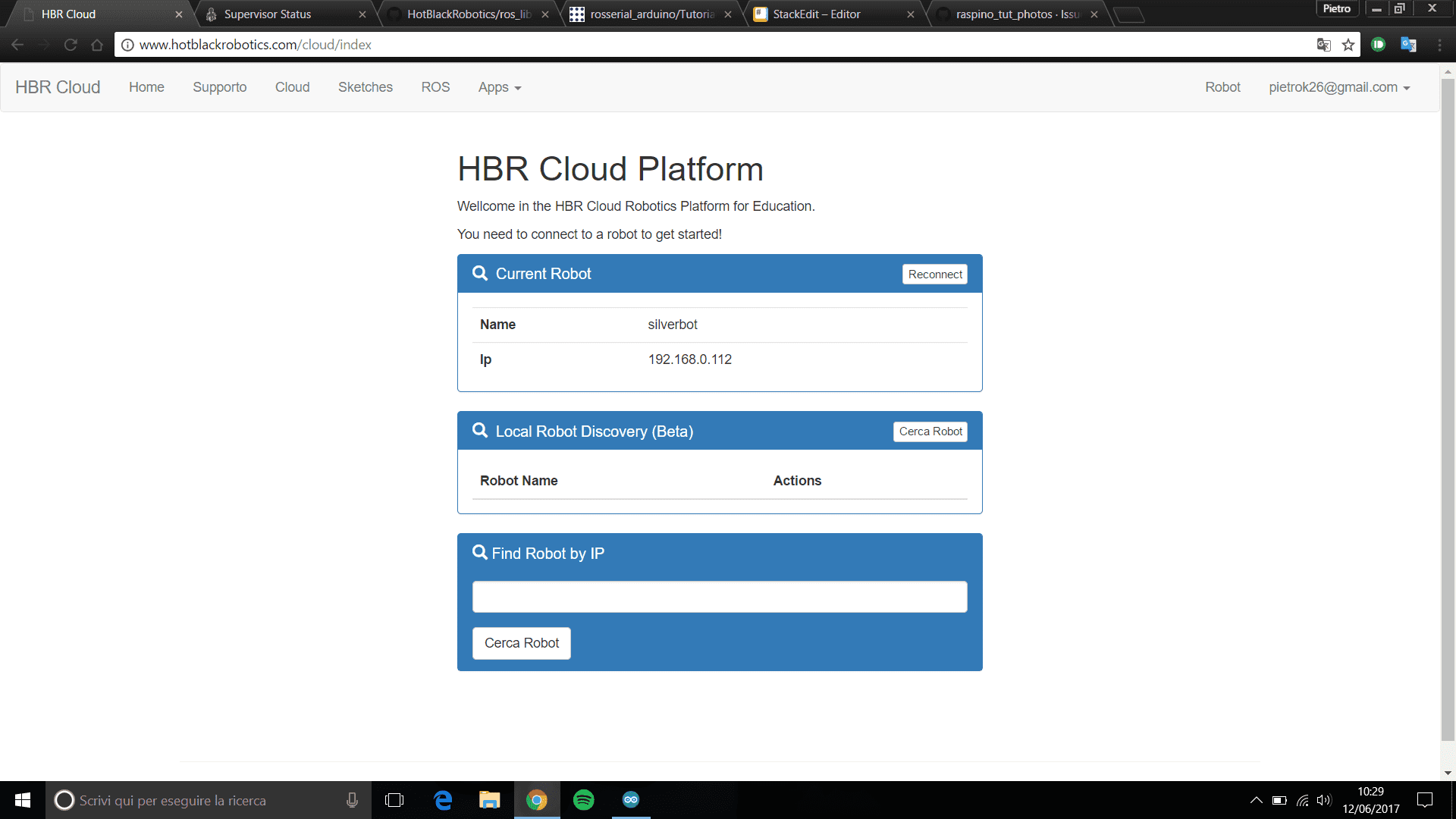This screenshot has height=819, width=1456.
Task: Open the Sketches menu item
Action: [365, 88]
